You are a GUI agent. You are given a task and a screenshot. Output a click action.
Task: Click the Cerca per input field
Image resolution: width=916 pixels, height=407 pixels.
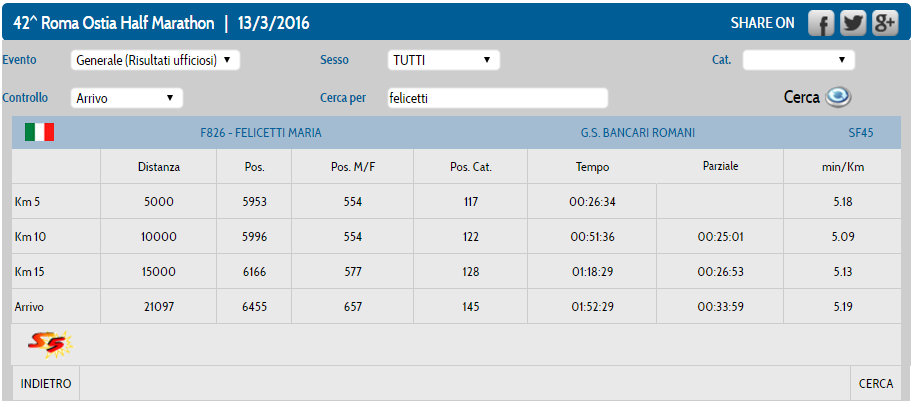tap(497, 98)
